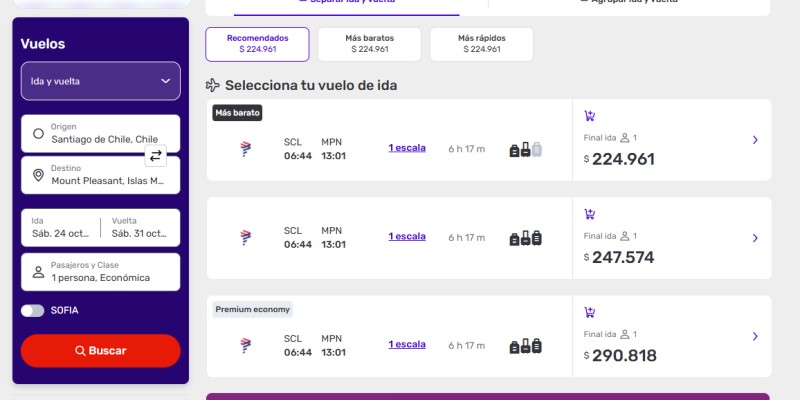Click airline logo of Premium economy flight
Viewport: 800px width, 400px height.
(x=246, y=345)
